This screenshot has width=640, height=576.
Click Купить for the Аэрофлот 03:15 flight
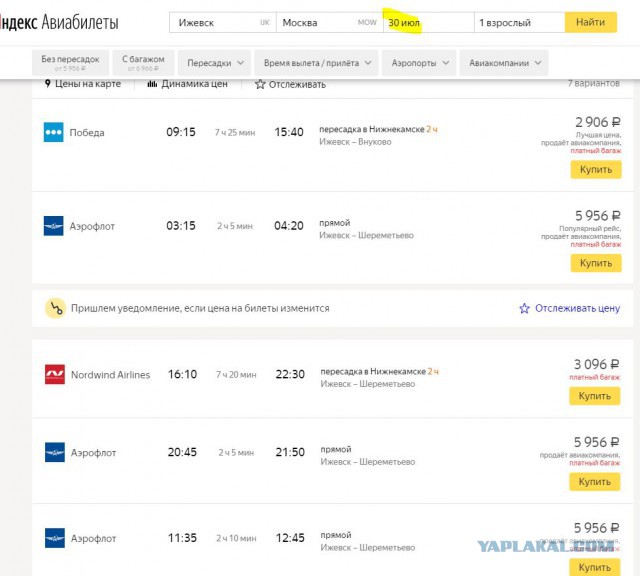tap(596, 263)
